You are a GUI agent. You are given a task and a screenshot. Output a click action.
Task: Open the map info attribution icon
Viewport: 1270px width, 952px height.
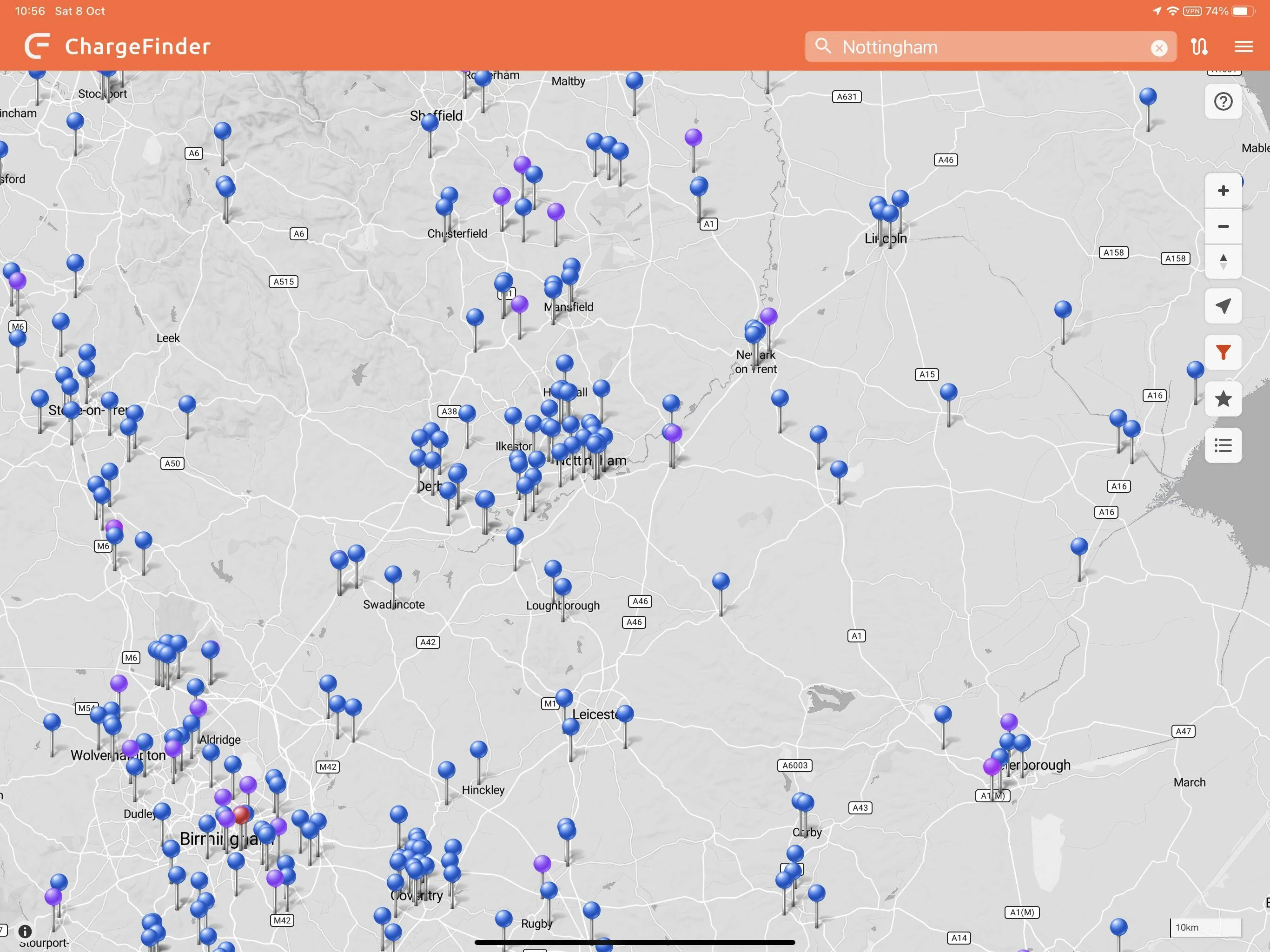point(25,931)
